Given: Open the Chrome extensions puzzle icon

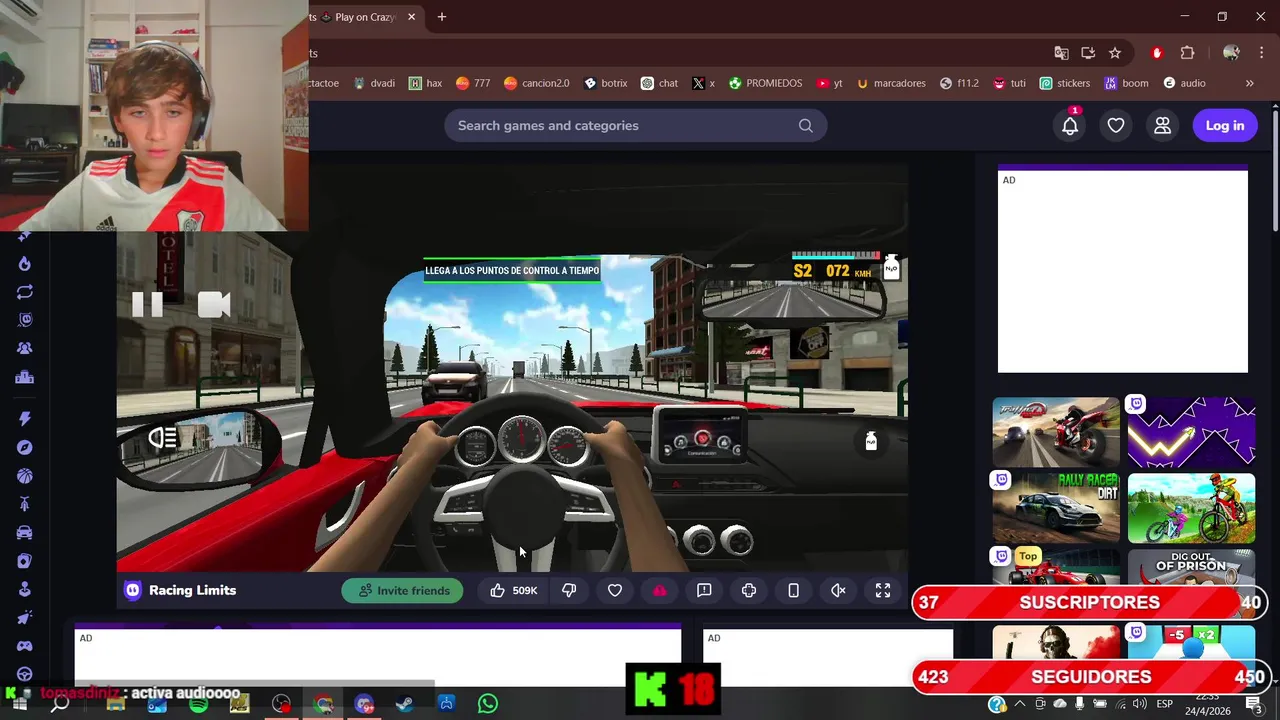Looking at the screenshot, I should (x=1188, y=53).
